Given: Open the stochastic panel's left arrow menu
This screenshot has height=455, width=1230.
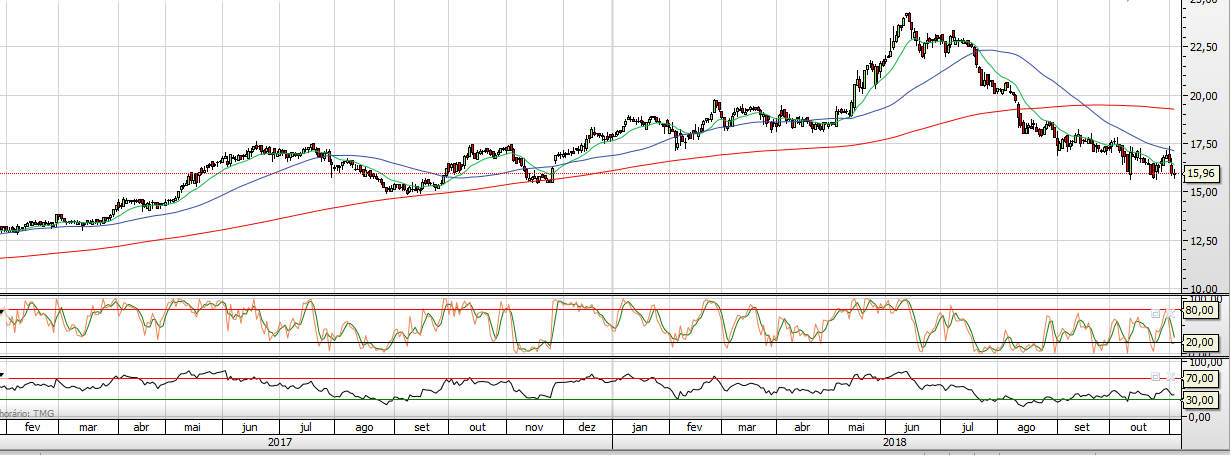Looking at the screenshot, I should pyautogui.click(x=3, y=313).
